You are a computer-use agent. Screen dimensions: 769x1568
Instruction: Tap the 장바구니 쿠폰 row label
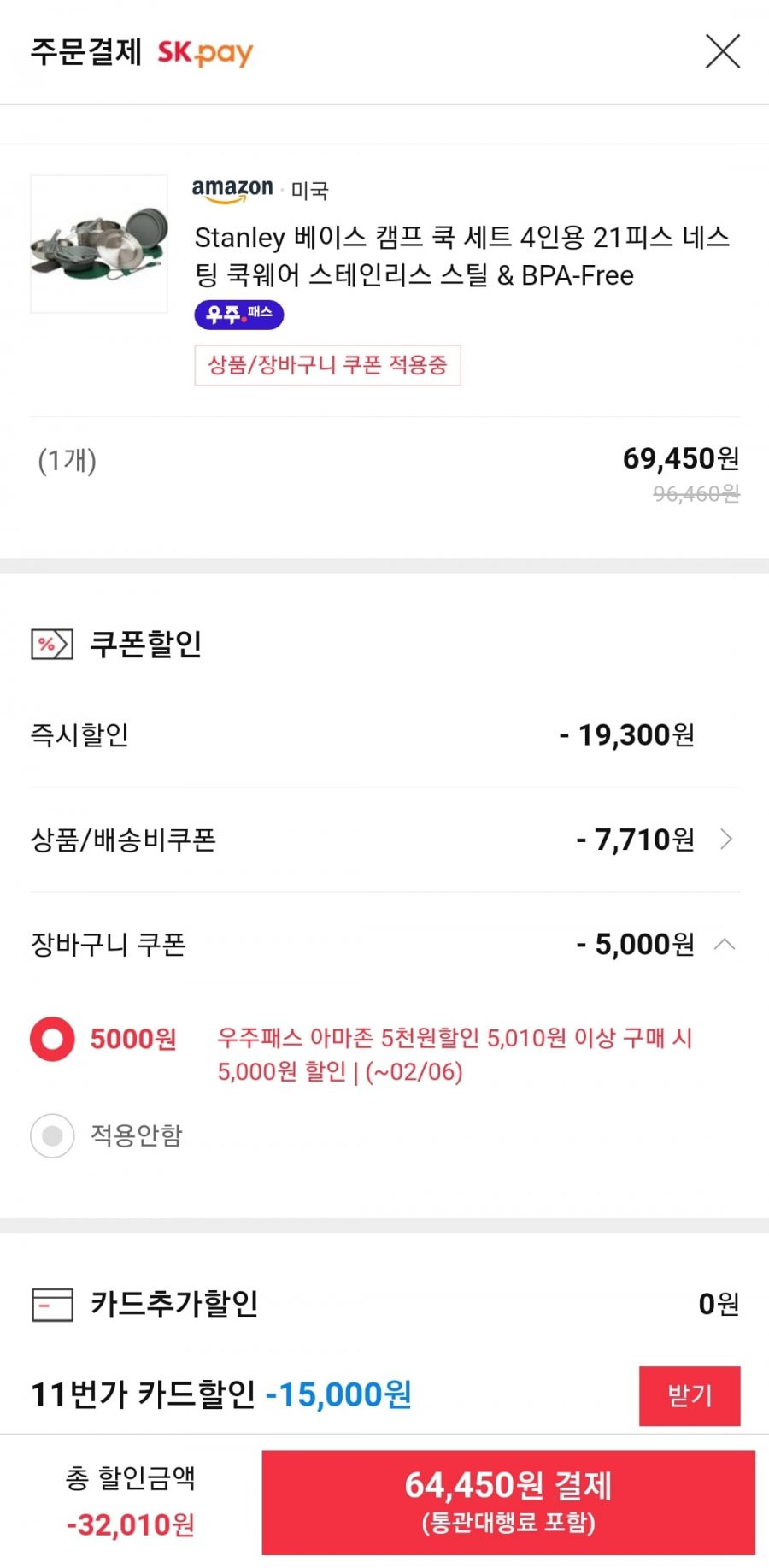[109, 944]
